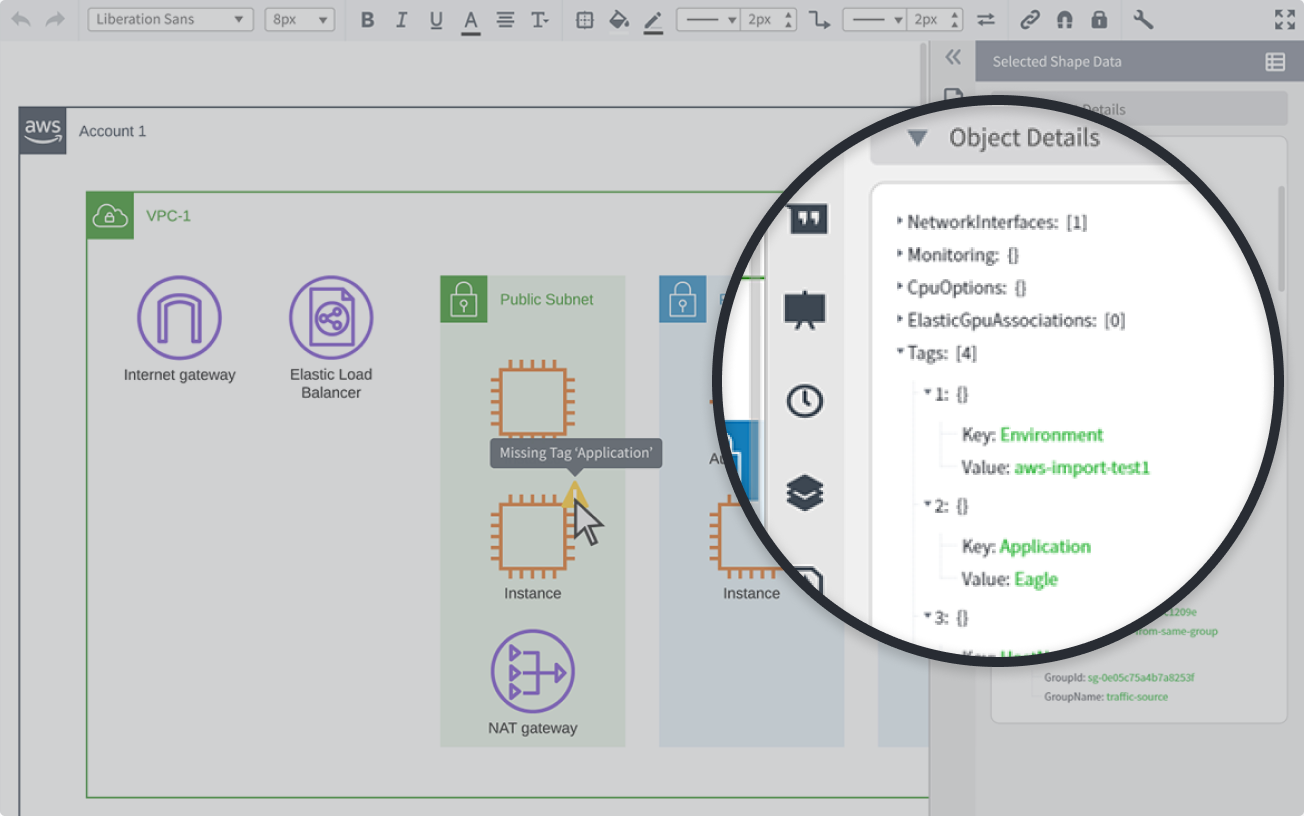Image resolution: width=1304 pixels, height=816 pixels.
Task: Enter fullscreen mode with expand icon
Action: [1285, 20]
